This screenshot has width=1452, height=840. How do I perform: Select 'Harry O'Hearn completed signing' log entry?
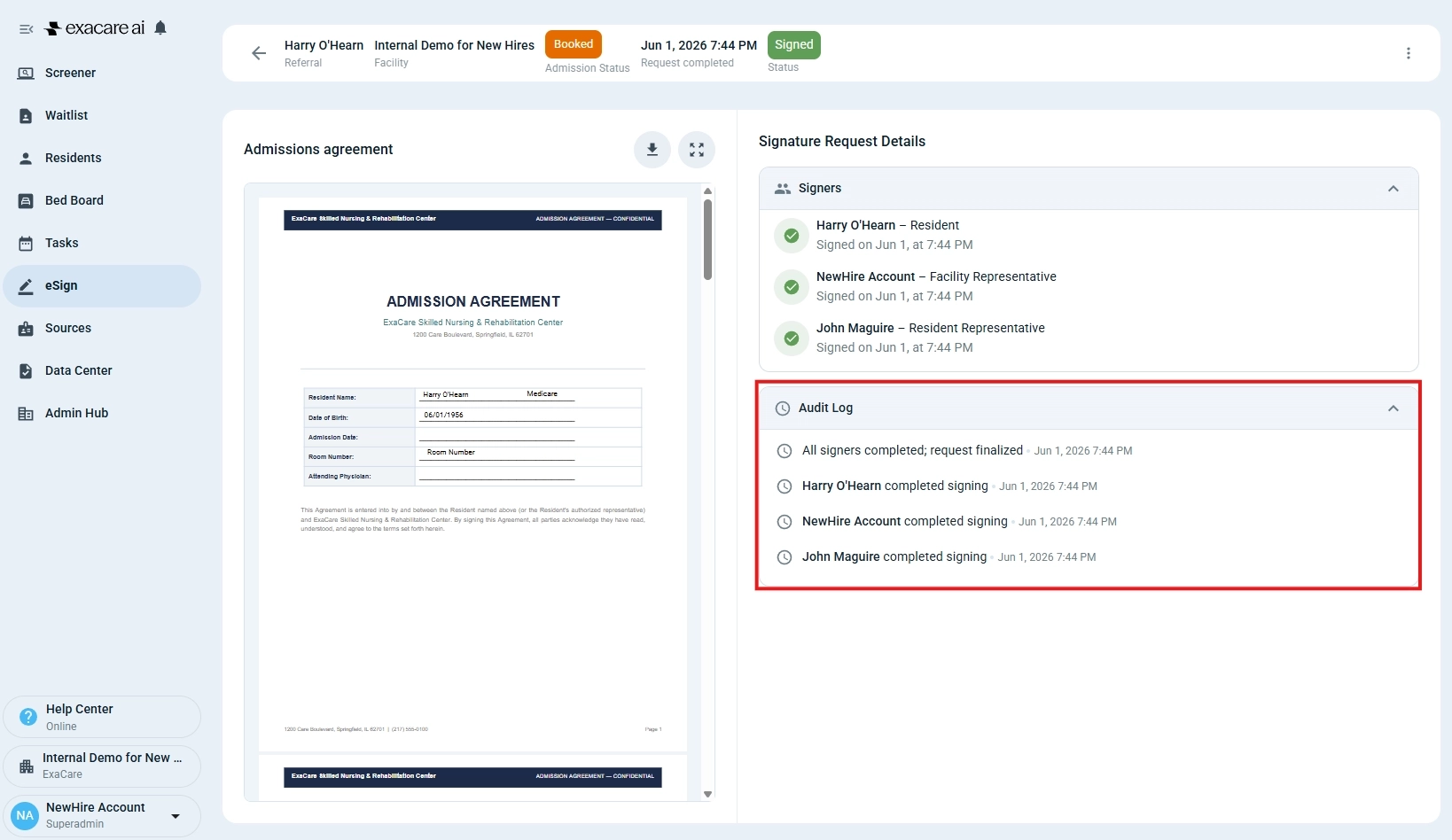pyautogui.click(x=894, y=486)
